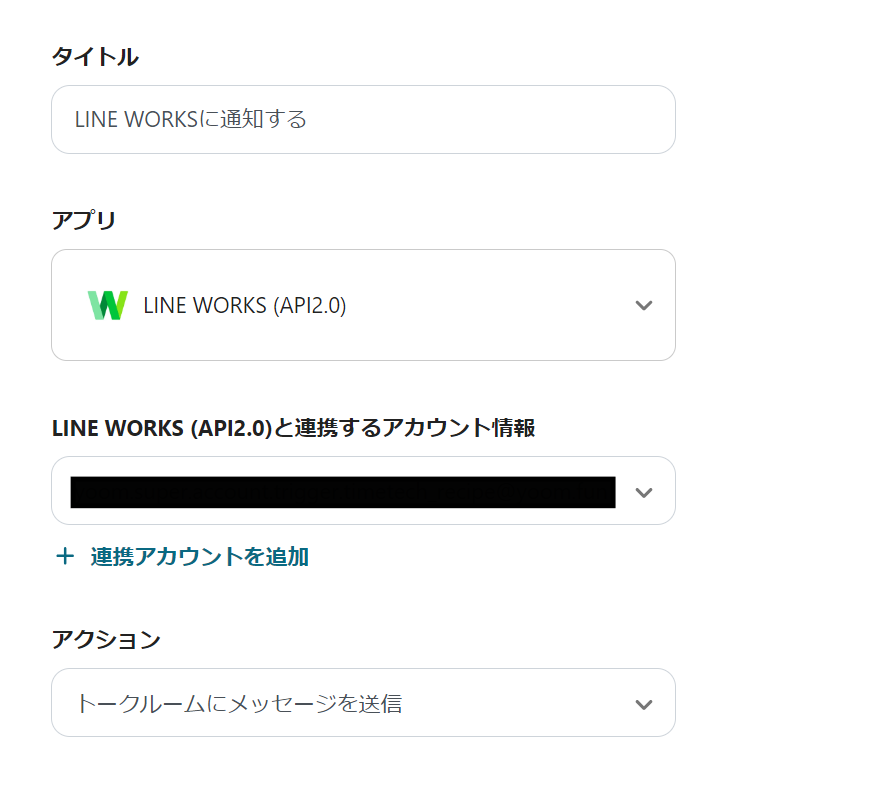Click the plus icon beside 連携アカウントを追加
Screen dimensions: 895x801
pos(65,557)
